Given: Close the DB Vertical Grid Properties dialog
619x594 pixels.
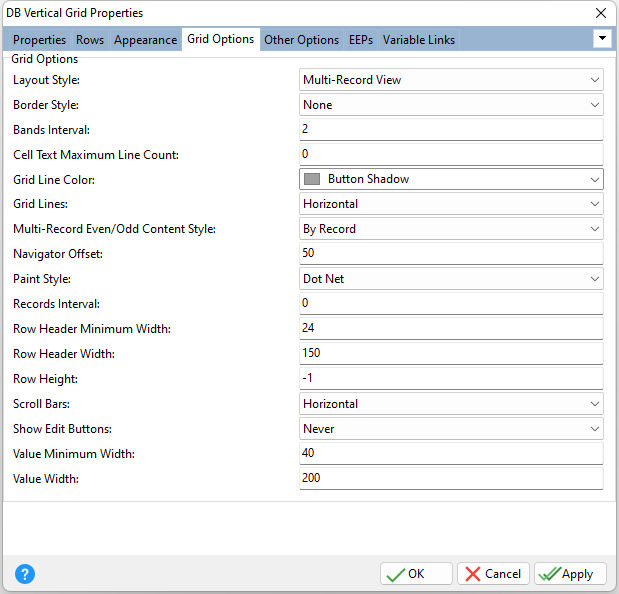Looking at the screenshot, I should coord(601,13).
